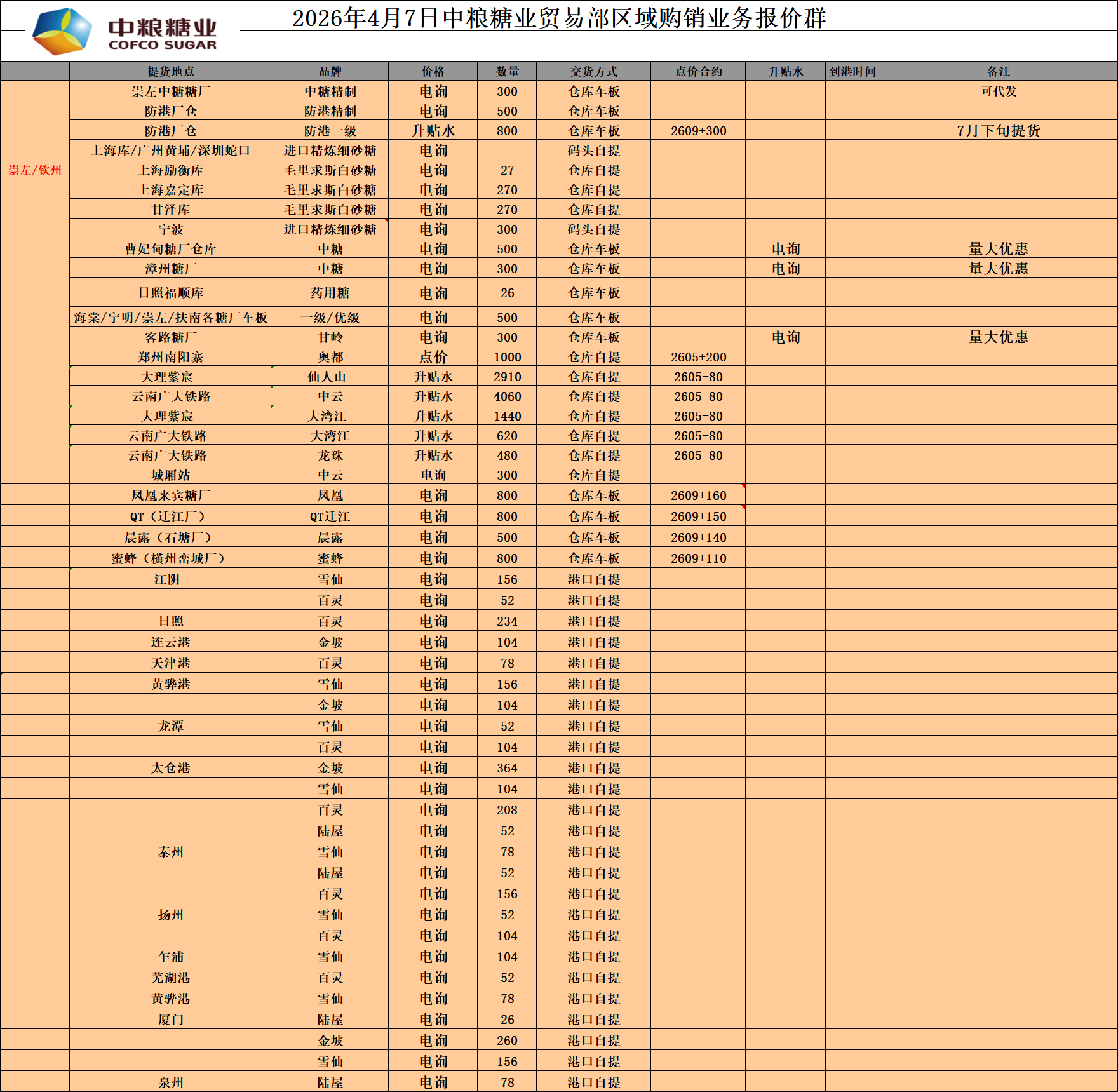This screenshot has height=1092, width=1118.
Task: Select the 上海库/广州黄埔/深圳蛇口 cell
Action: pyautogui.click(x=170, y=150)
